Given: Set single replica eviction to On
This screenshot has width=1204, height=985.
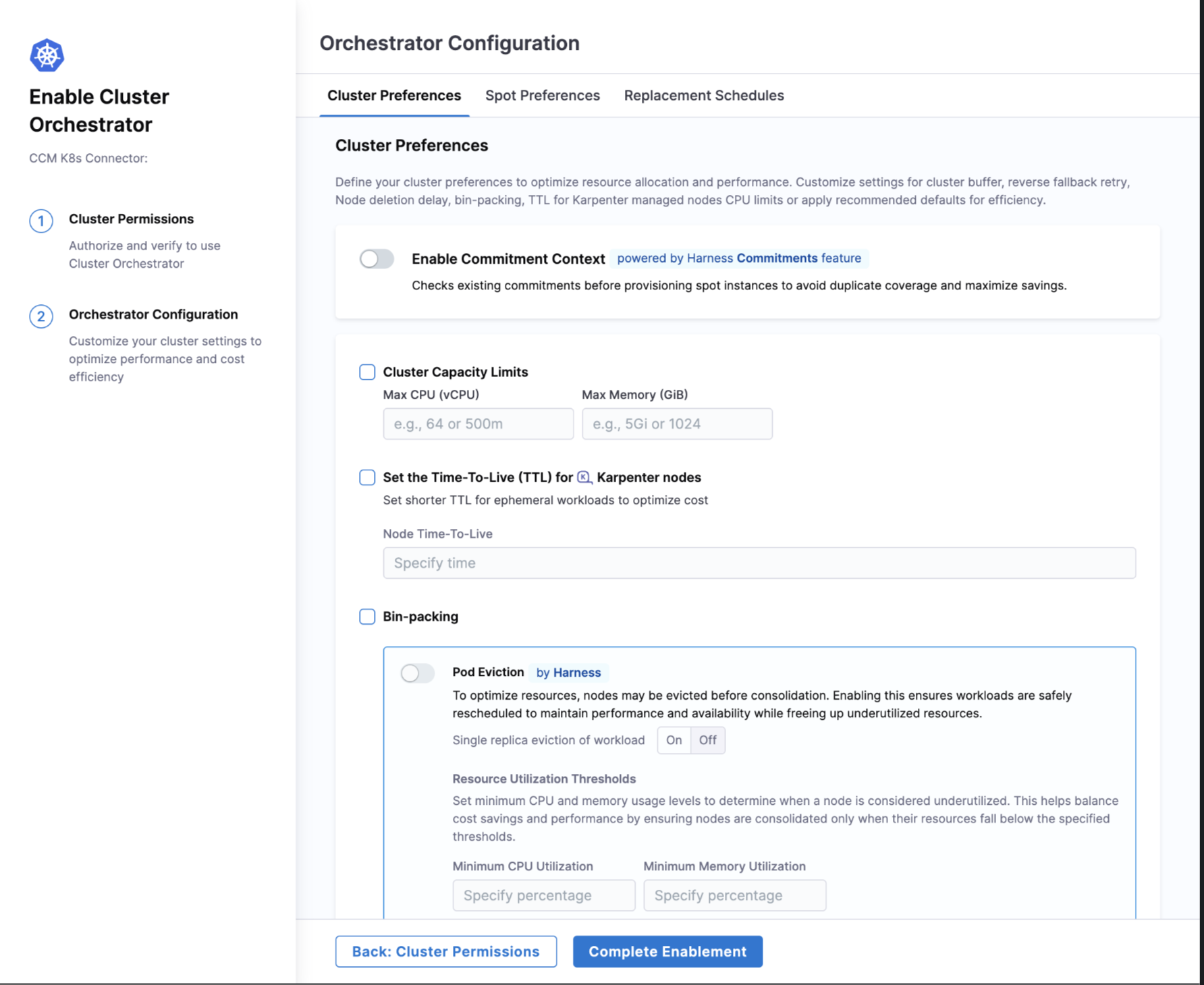Looking at the screenshot, I should [x=674, y=740].
